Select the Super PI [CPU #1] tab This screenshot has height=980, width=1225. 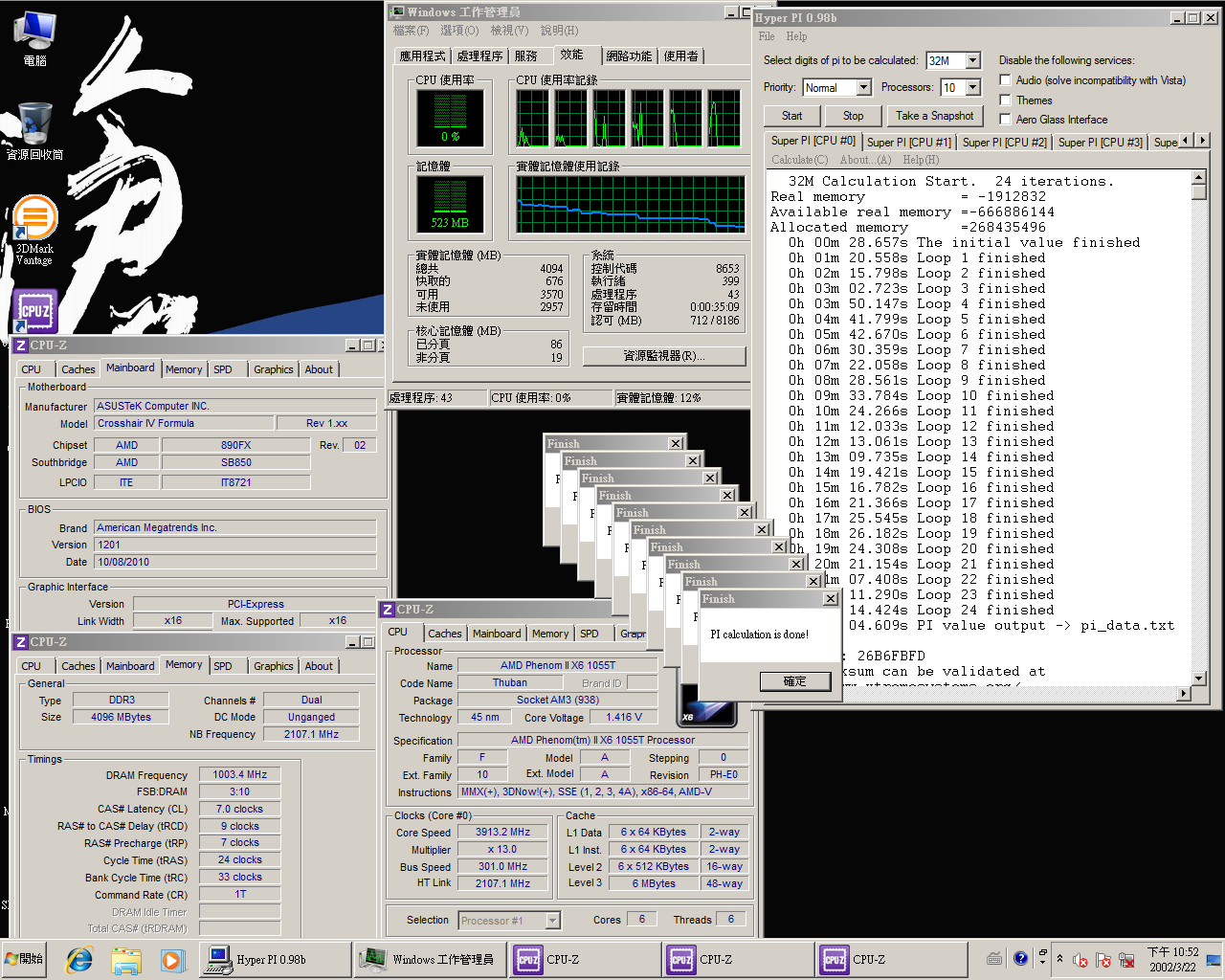coord(909,142)
